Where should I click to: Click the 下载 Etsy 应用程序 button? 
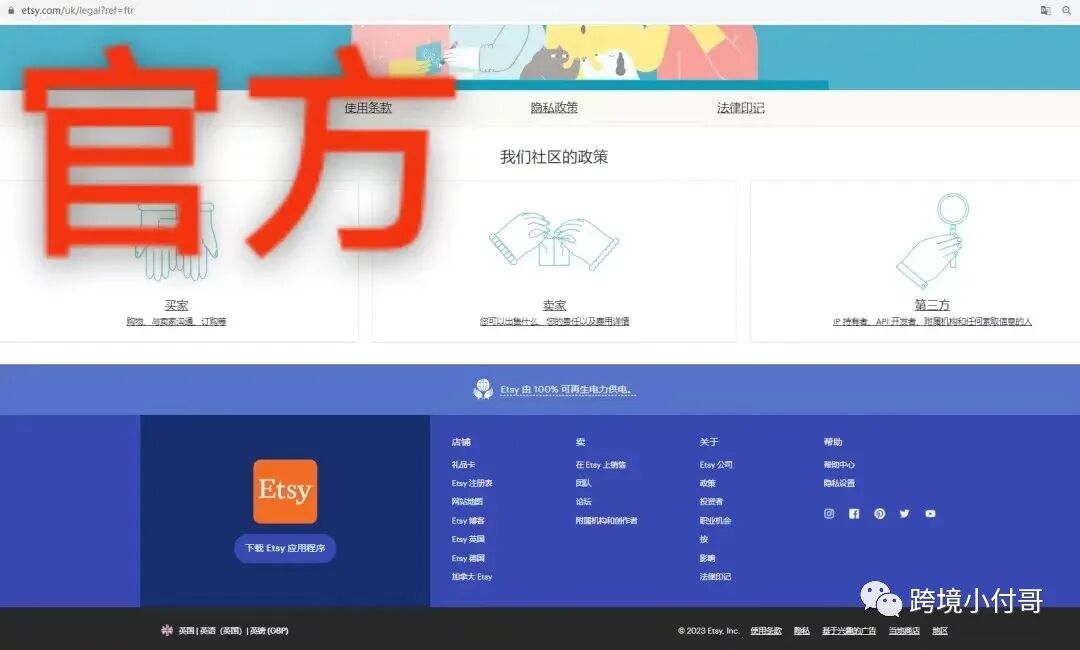[285, 548]
